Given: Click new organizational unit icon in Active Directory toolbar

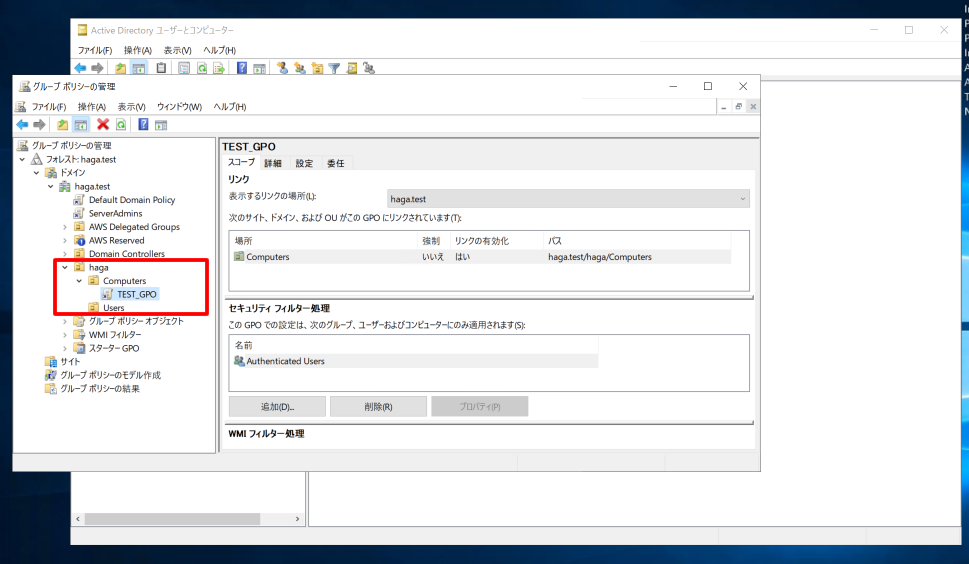Looking at the screenshot, I should click(317, 68).
